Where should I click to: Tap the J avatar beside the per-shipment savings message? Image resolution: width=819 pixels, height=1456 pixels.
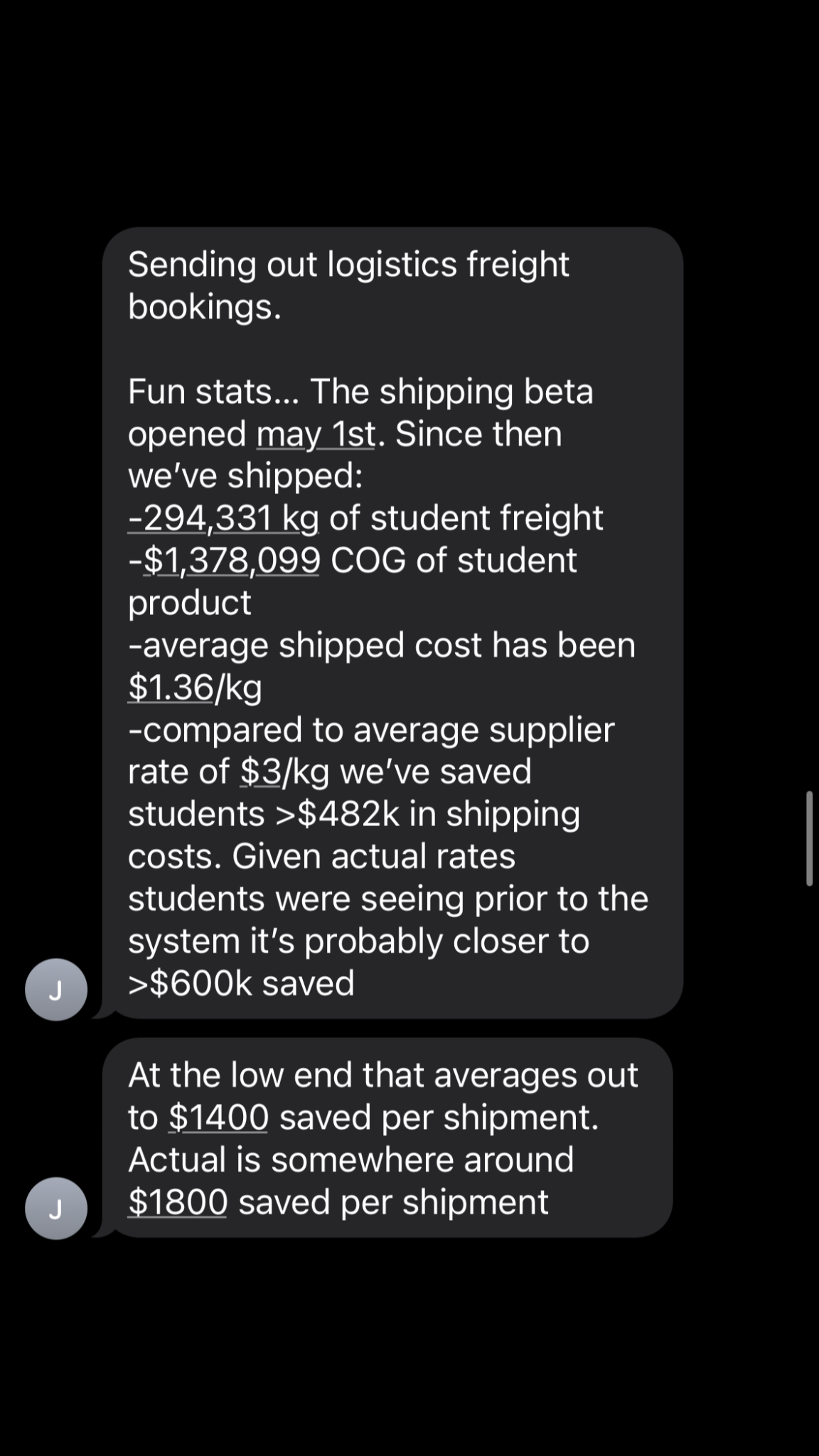click(x=56, y=1209)
